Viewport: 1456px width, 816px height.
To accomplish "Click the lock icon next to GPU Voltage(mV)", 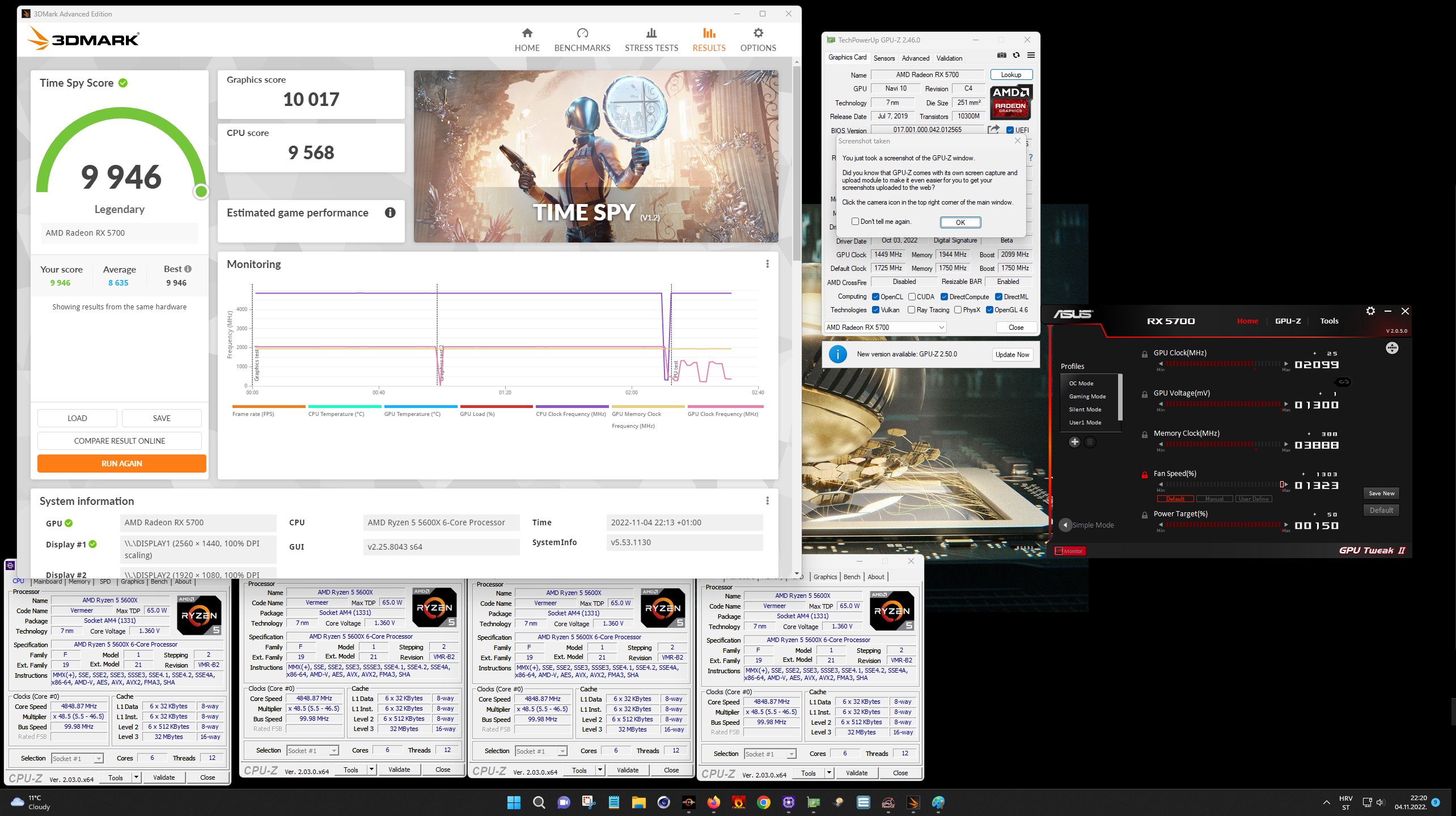I will (1145, 394).
